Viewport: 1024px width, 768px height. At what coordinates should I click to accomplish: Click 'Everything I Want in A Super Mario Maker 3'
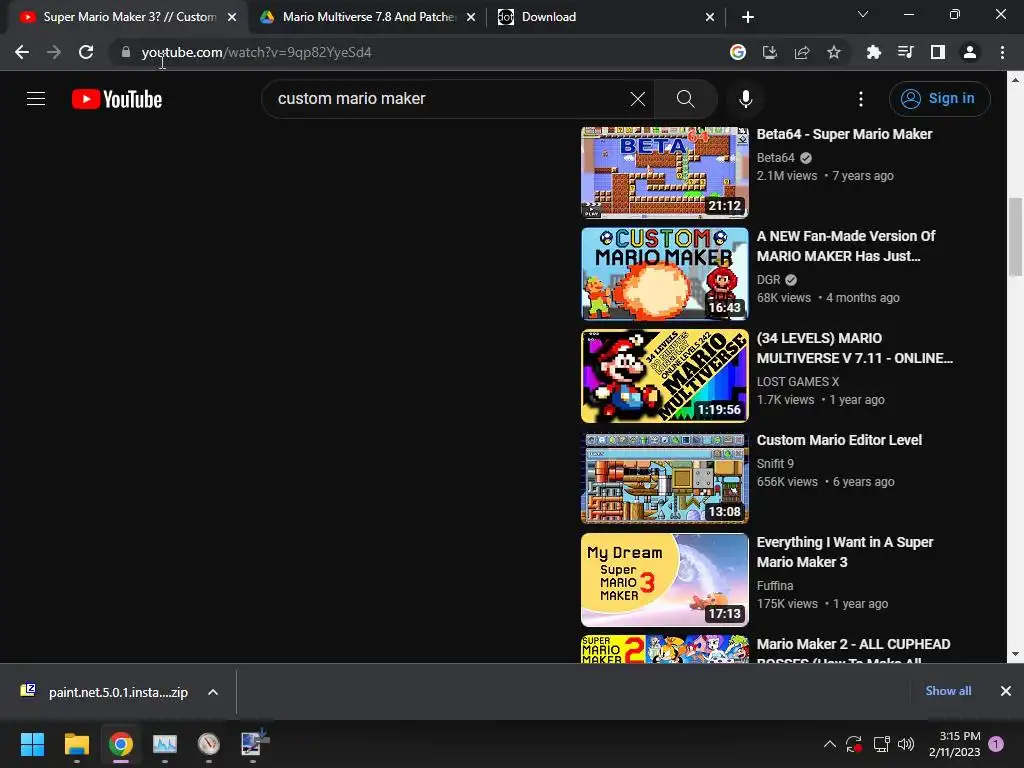[844, 552]
